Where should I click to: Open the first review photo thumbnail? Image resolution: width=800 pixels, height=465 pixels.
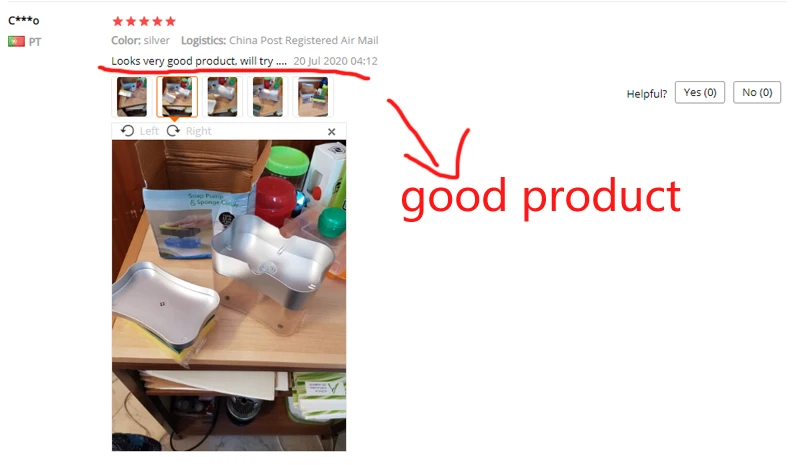(x=132, y=96)
